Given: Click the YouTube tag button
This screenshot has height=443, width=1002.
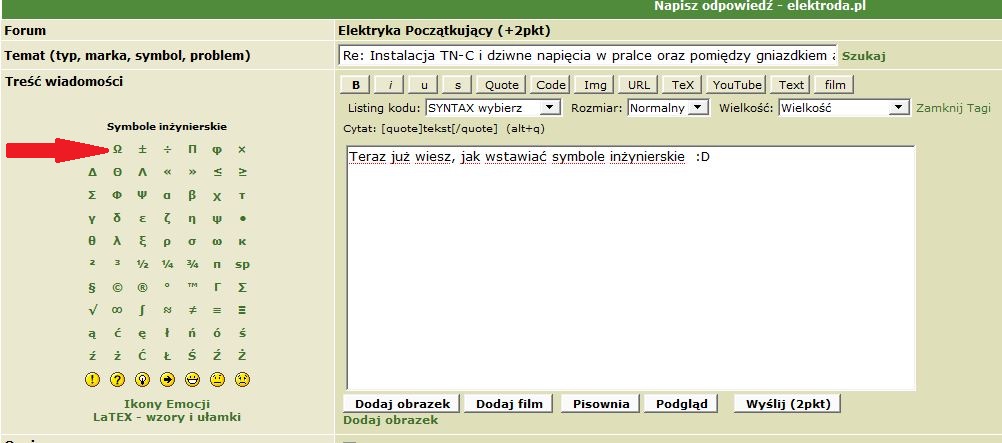Looking at the screenshot, I should (737, 84).
